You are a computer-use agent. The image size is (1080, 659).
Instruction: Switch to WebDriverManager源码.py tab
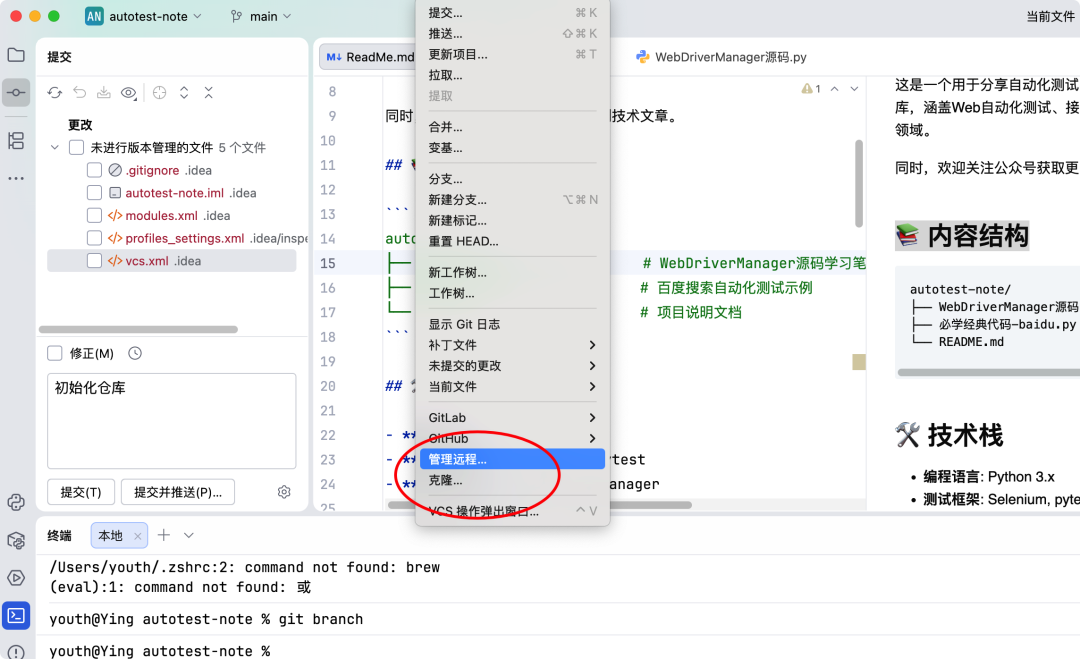[721, 57]
